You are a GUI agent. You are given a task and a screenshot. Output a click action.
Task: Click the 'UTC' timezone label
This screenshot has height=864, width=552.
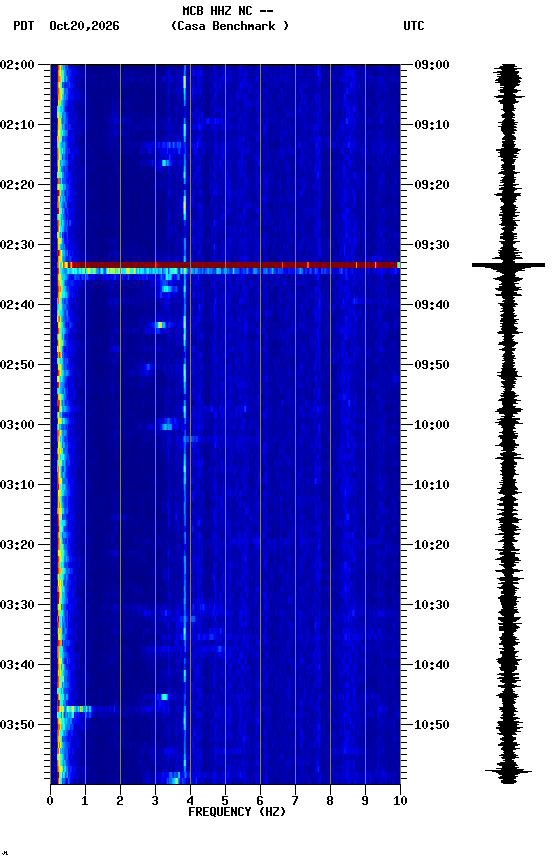[x=414, y=26]
